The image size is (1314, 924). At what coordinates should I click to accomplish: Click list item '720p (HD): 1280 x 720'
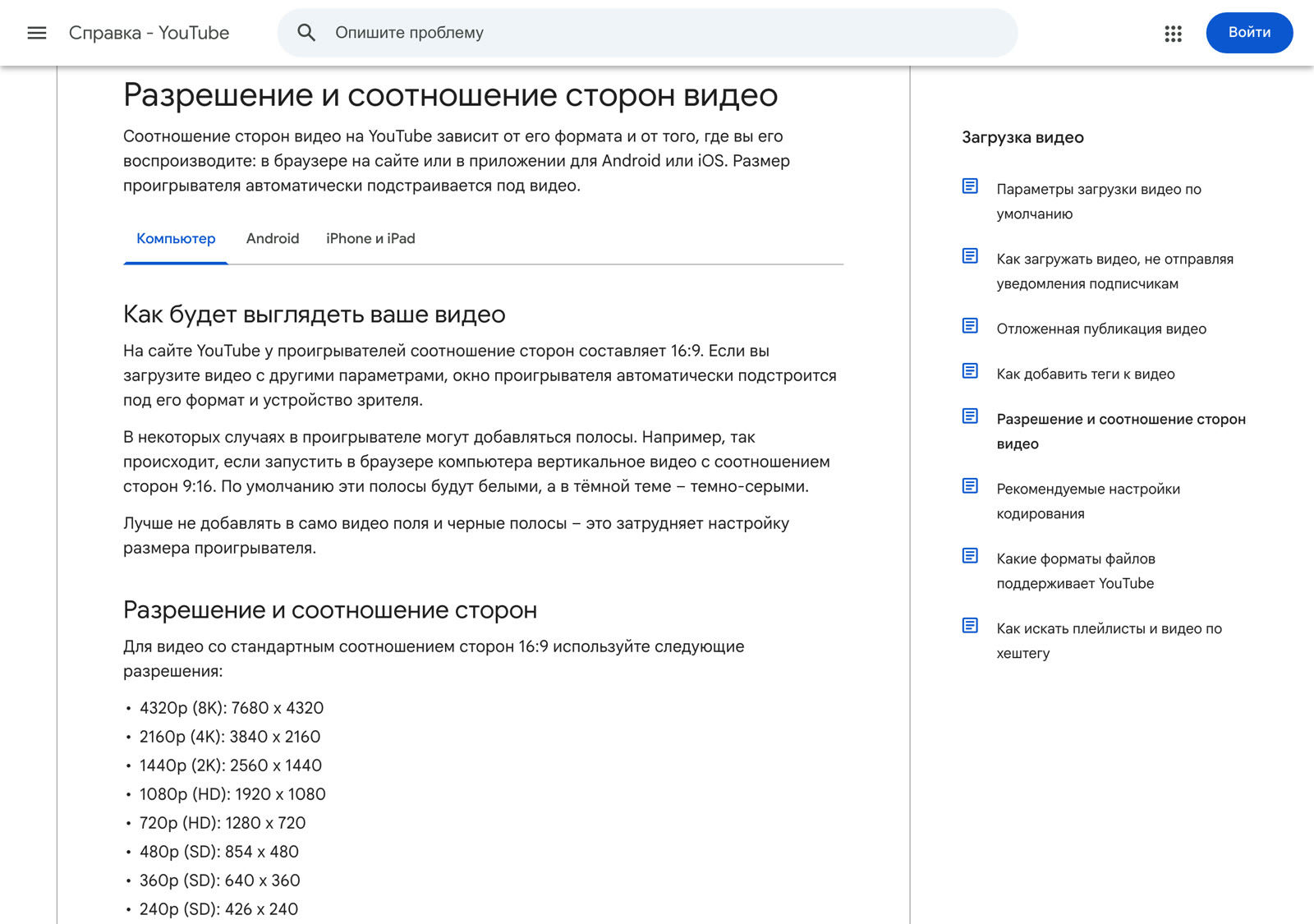tap(223, 823)
